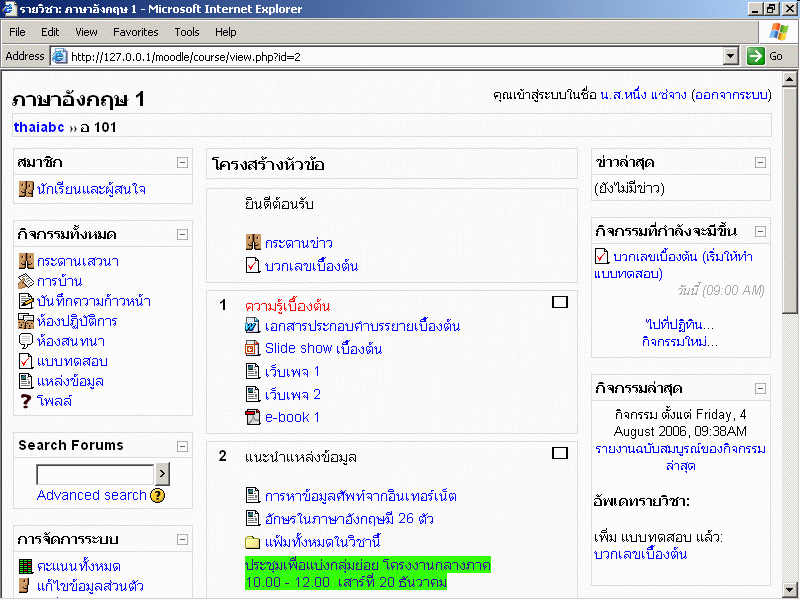Screen dimensions: 800x600
Task: Toggle the show-only-topic 2 box
Action: 560,453
